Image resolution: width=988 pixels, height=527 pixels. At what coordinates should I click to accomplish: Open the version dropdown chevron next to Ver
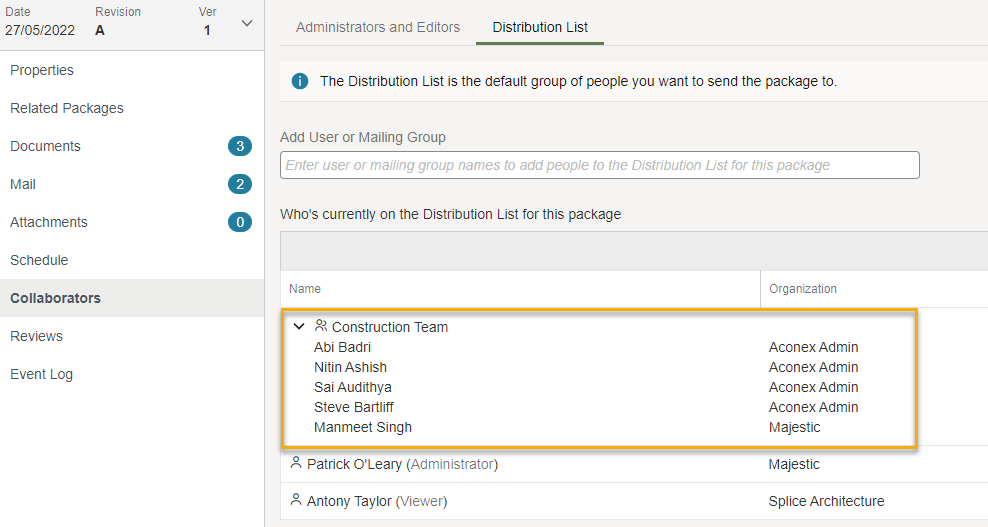pos(247,23)
